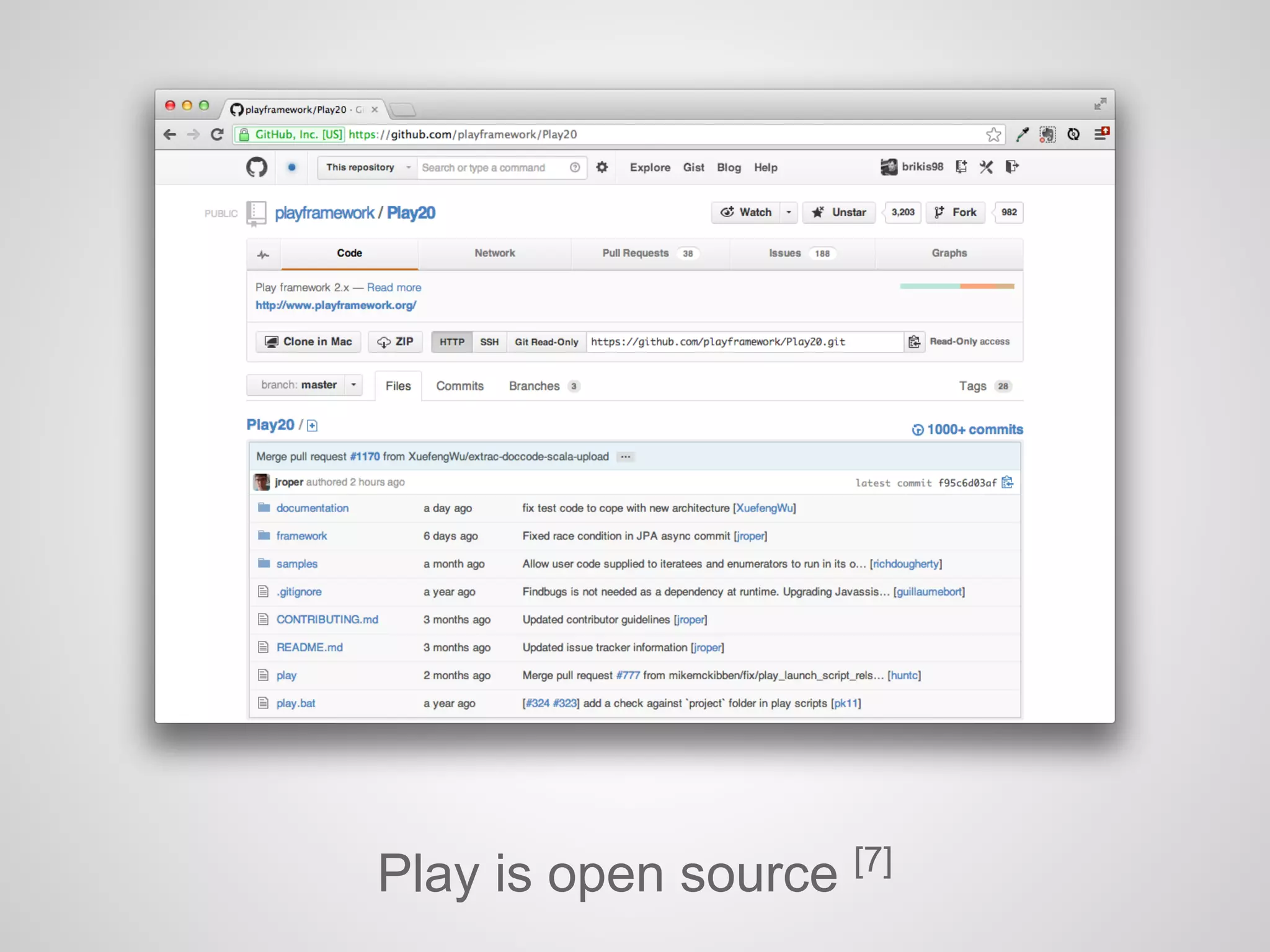
Task: Select Git Read-Only clone protocol
Action: pos(546,342)
